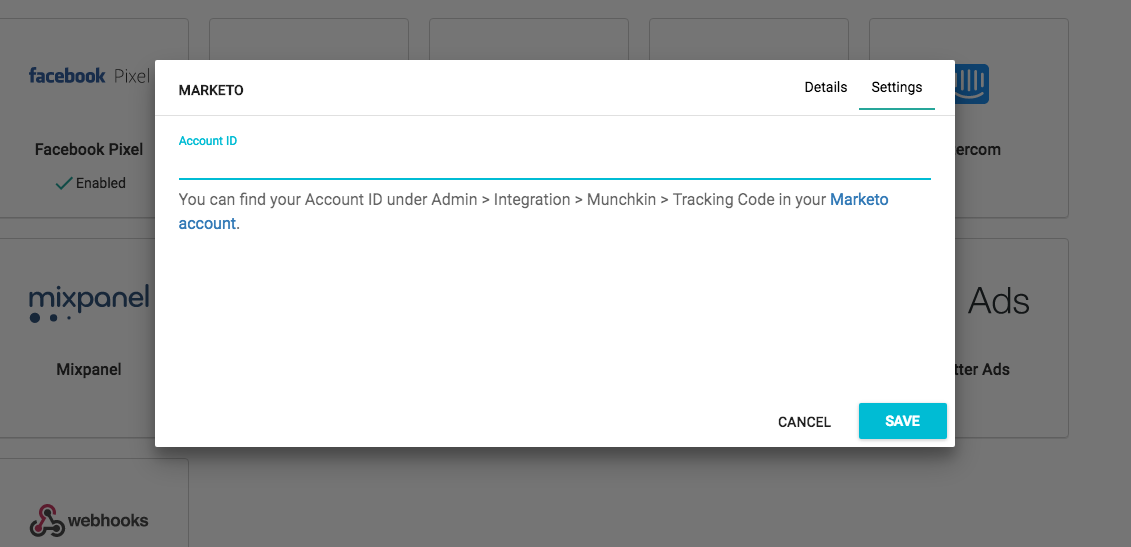Image resolution: width=1131 pixels, height=547 pixels.
Task: Click the Enabled checkmark under Facebook Pixel
Action: (x=64, y=183)
